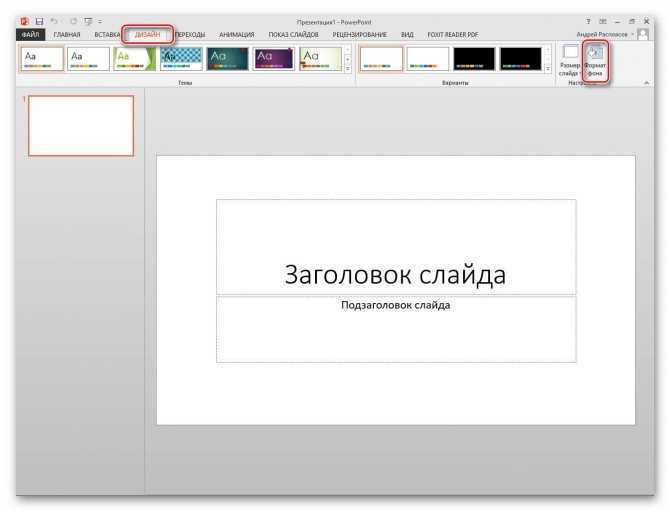Select slide 1 thumbnail in slide panel
The height and width of the screenshot is (512, 670).
(x=81, y=126)
